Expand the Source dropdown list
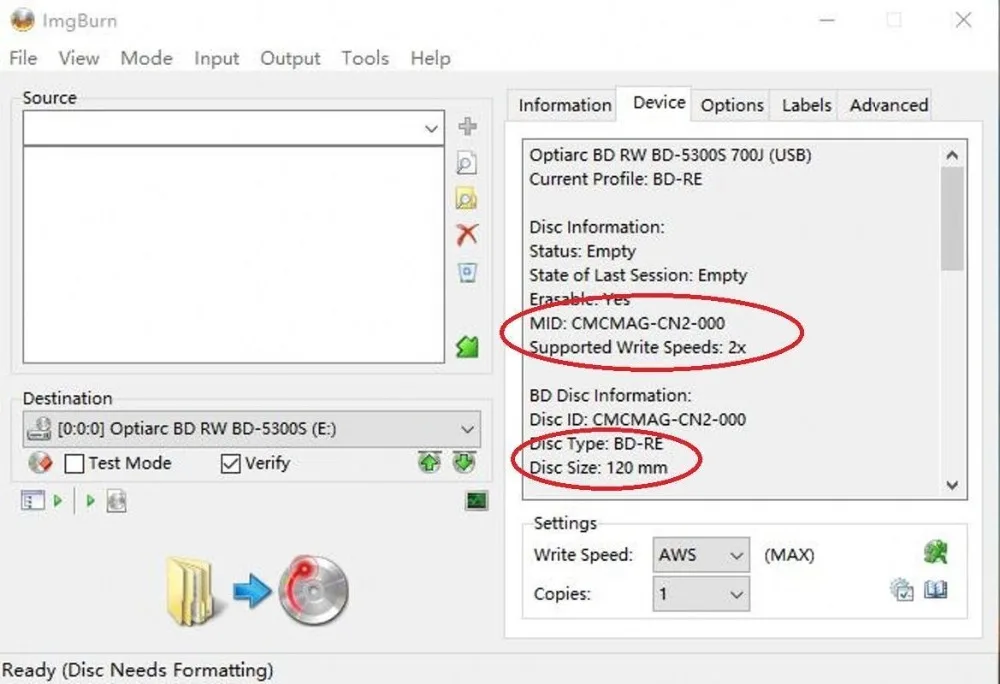 pos(431,129)
